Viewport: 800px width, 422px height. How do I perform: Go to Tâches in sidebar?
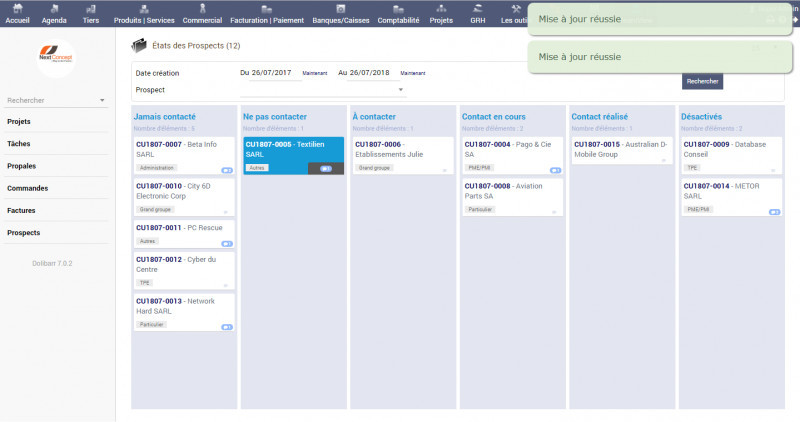pos(18,144)
